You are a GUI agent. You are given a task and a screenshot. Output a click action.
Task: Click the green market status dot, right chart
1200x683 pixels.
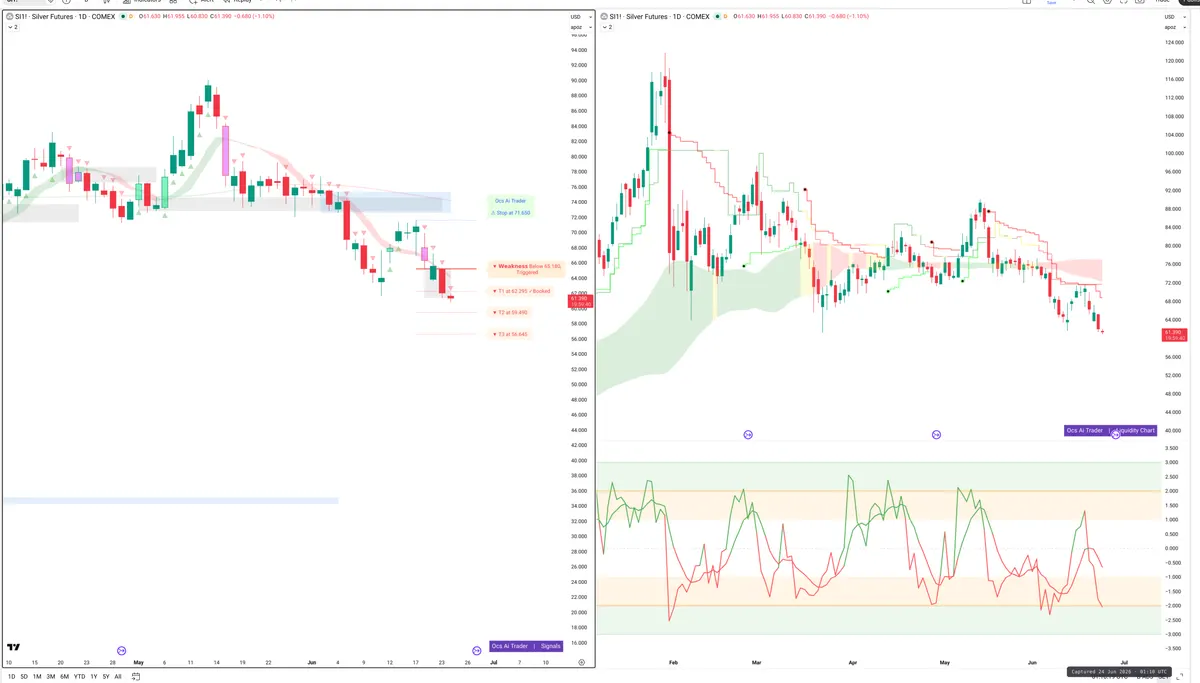(x=719, y=17)
